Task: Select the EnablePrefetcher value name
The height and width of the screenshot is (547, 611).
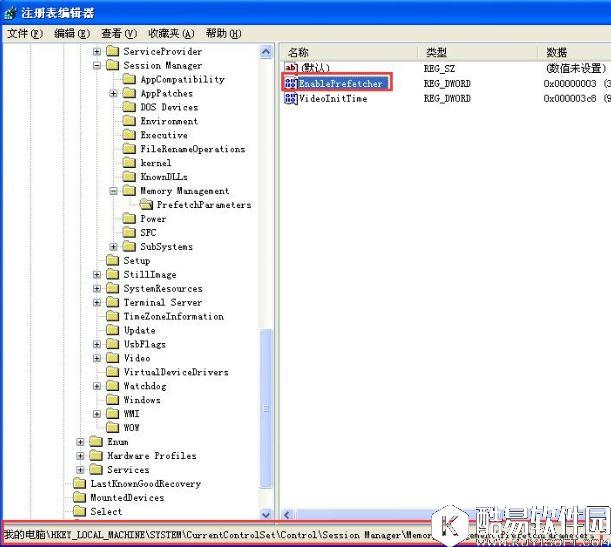Action: [x=341, y=83]
